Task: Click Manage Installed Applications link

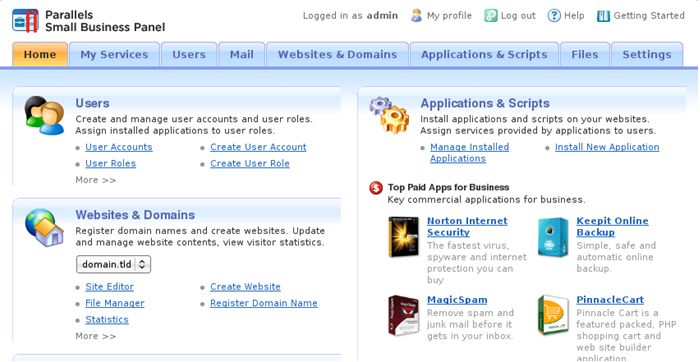Action: tap(470, 153)
